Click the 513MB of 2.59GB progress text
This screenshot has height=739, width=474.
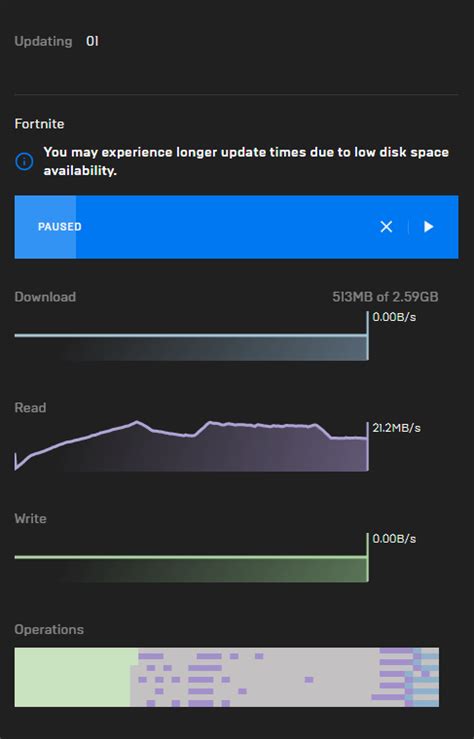[x=385, y=297]
